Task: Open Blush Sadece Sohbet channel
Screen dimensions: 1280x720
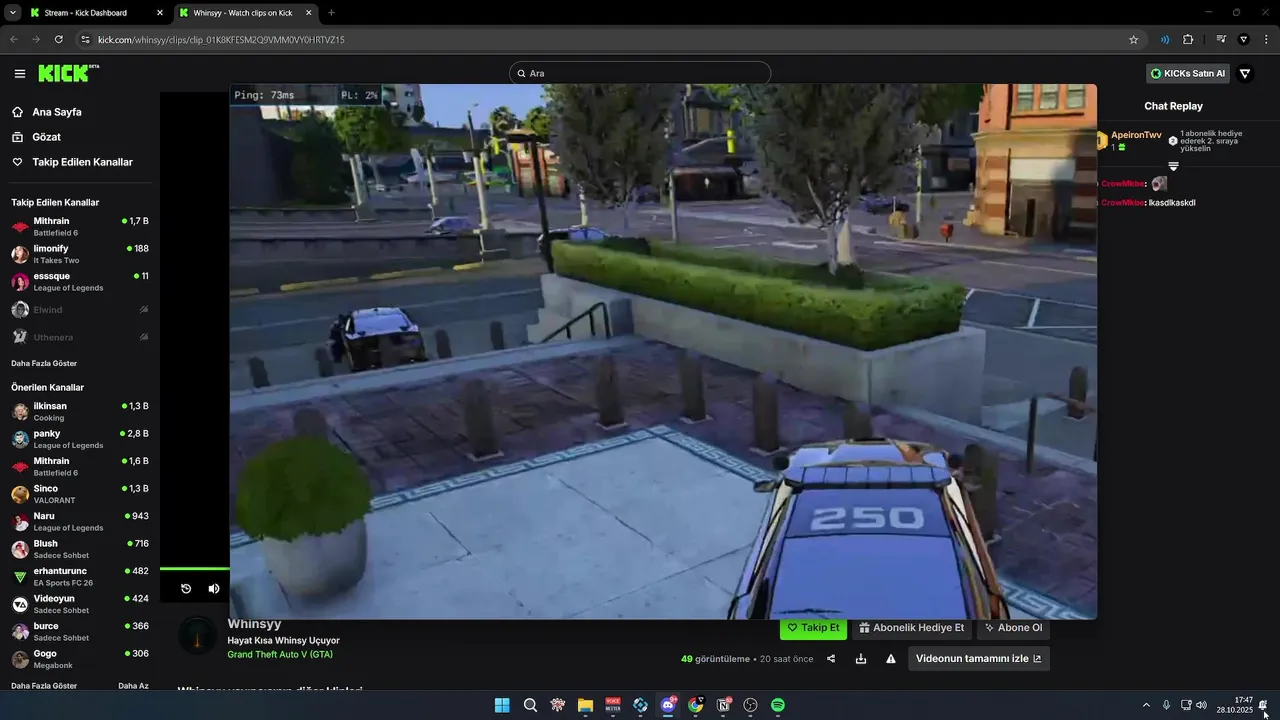Action: 80,549
